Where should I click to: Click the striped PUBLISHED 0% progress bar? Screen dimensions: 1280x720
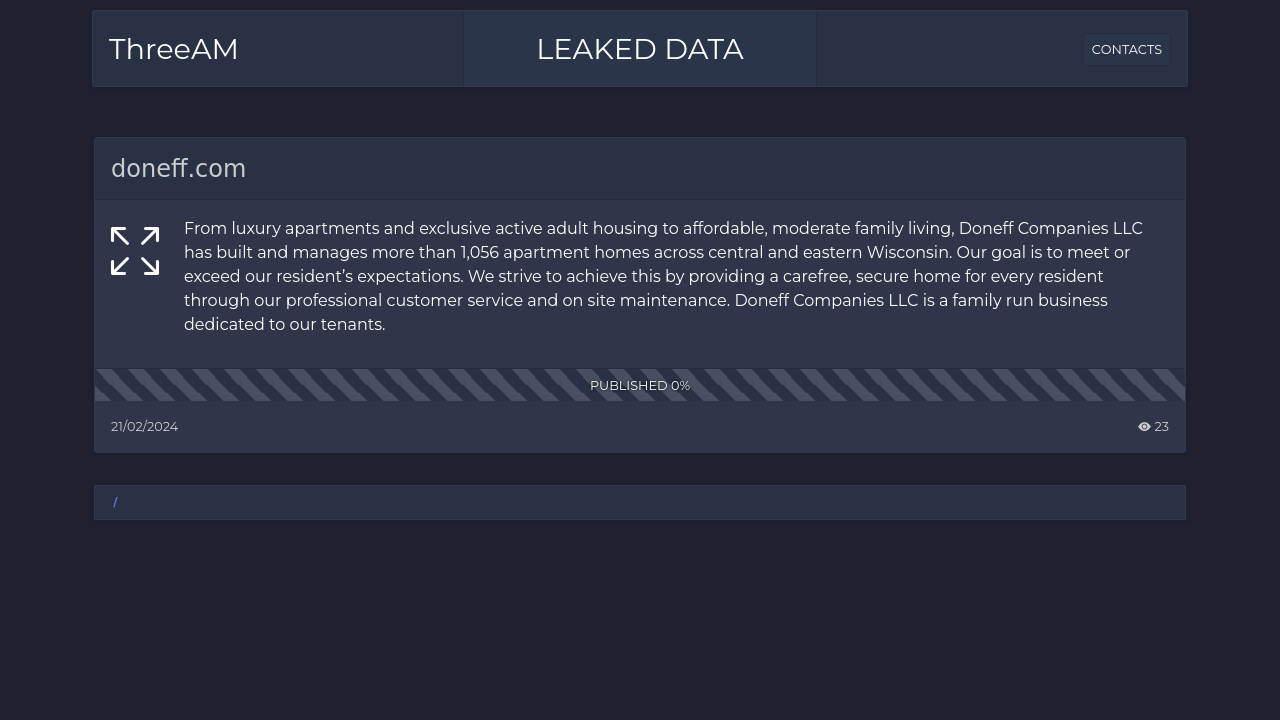[640, 385]
